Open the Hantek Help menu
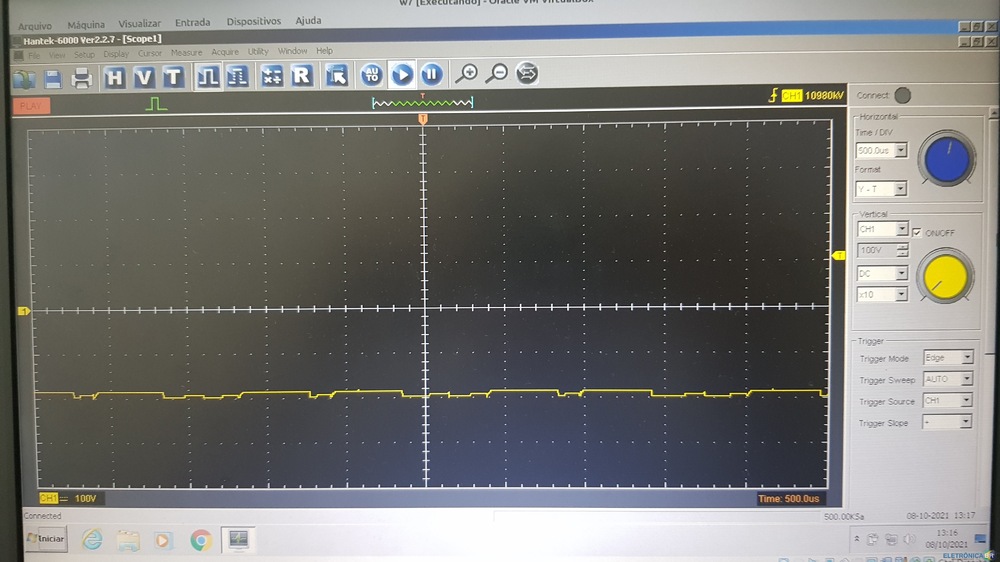Screen dimensions: 1000x562 tap(325, 50)
